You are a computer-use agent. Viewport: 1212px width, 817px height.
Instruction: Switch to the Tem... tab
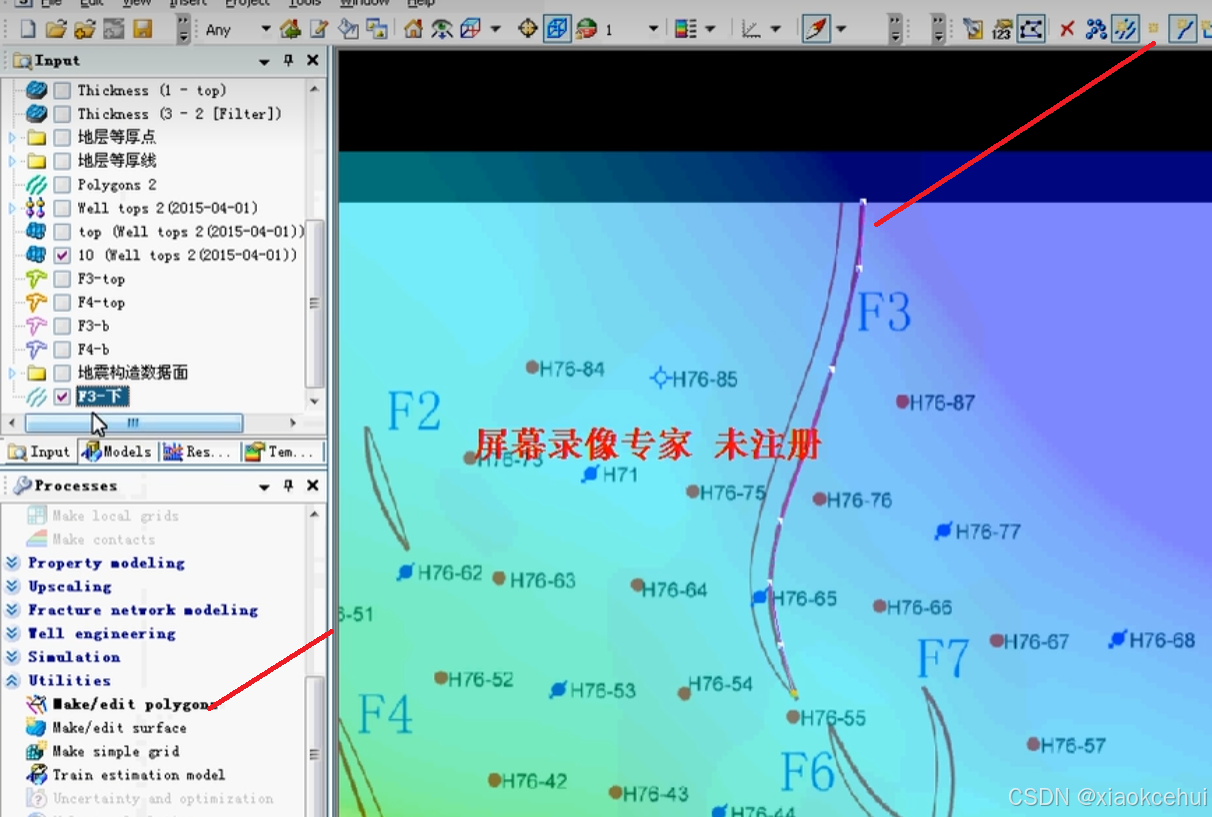tap(282, 452)
